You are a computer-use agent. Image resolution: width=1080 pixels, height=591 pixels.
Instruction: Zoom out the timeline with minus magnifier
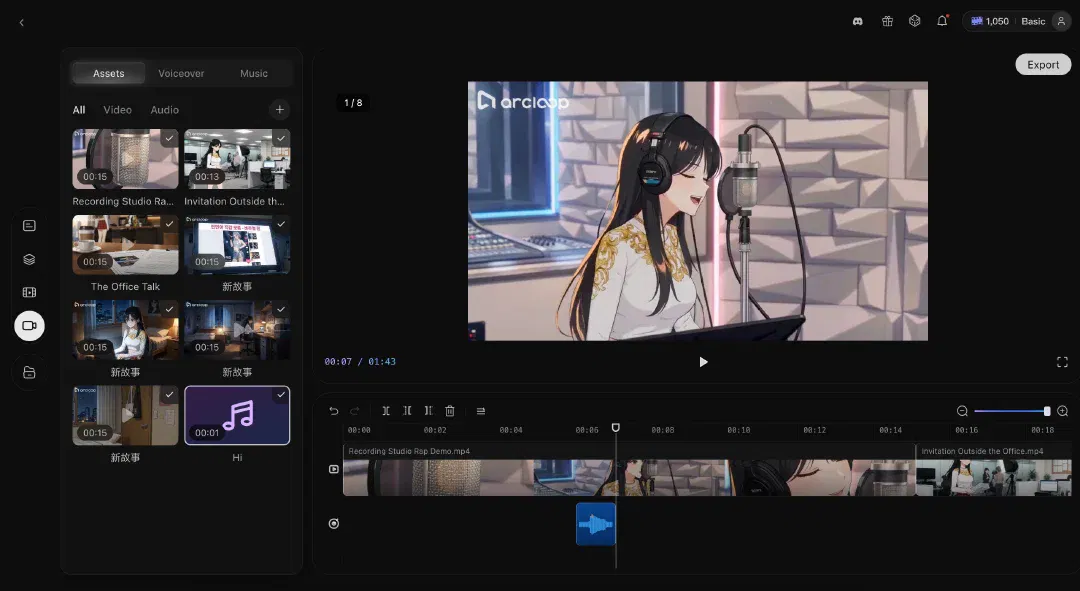point(962,411)
